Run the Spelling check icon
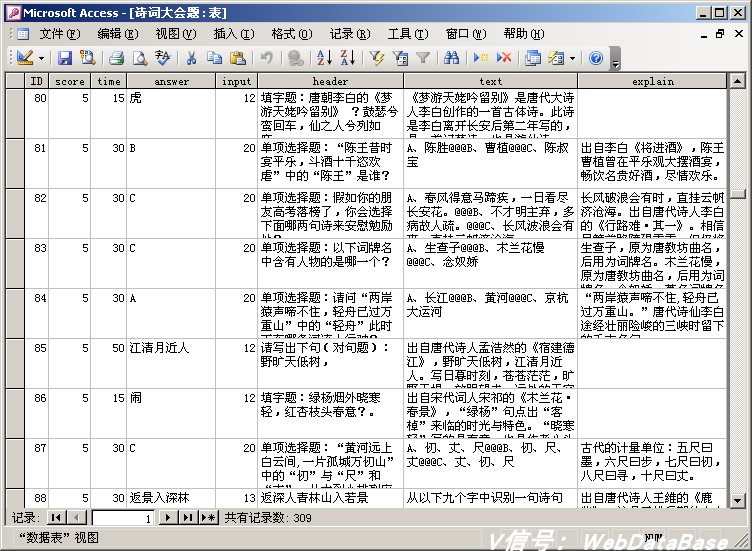 click(163, 58)
